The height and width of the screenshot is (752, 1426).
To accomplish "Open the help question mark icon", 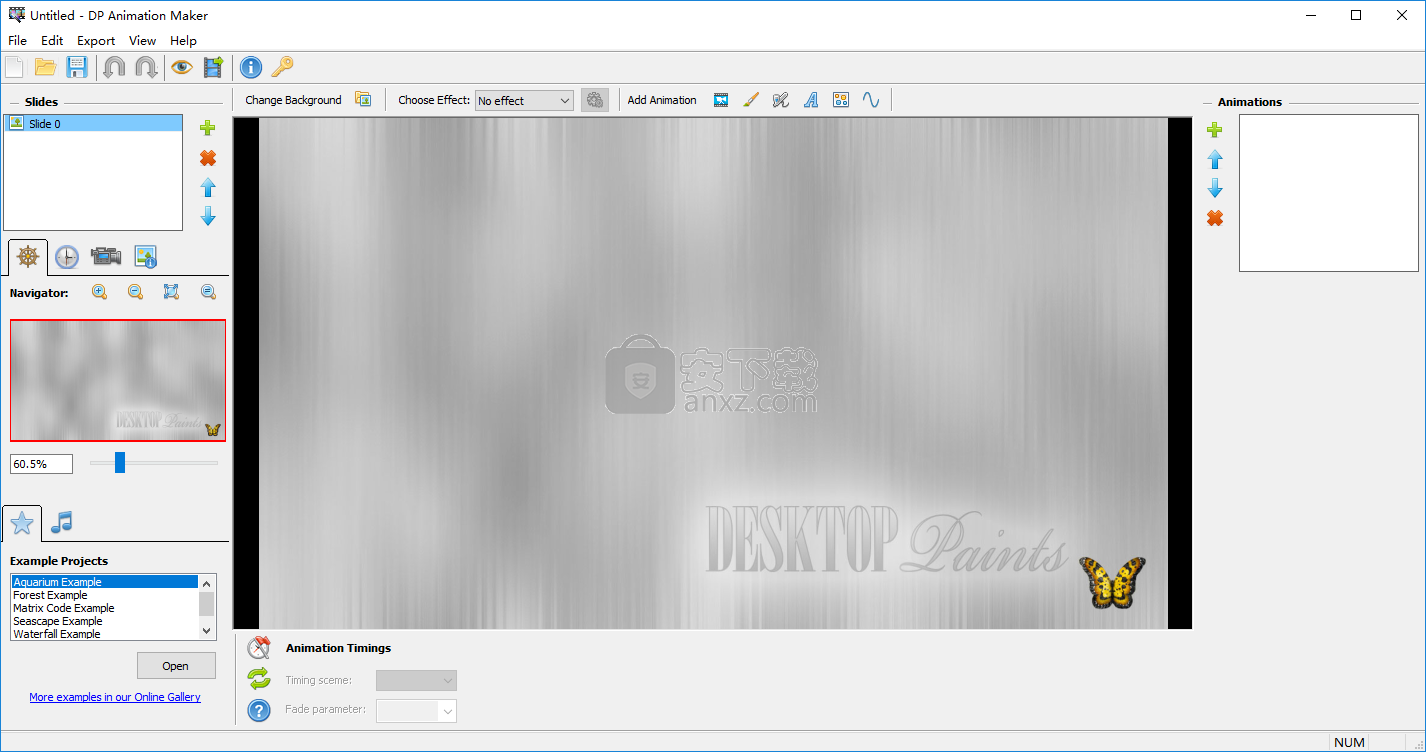I will (259, 711).
